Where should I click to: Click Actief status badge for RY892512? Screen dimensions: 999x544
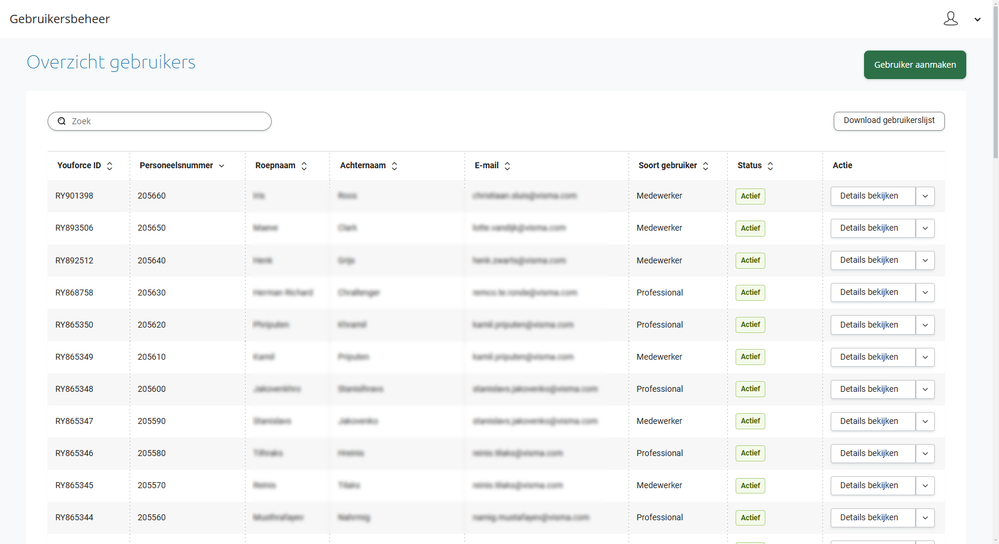(x=750, y=260)
